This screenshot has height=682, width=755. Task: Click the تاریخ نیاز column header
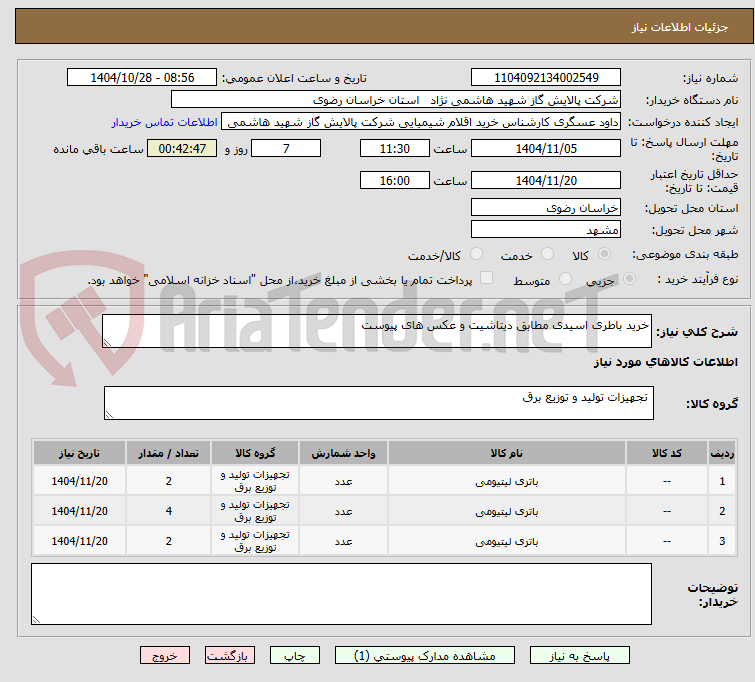pyautogui.click(x=79, y=453)
